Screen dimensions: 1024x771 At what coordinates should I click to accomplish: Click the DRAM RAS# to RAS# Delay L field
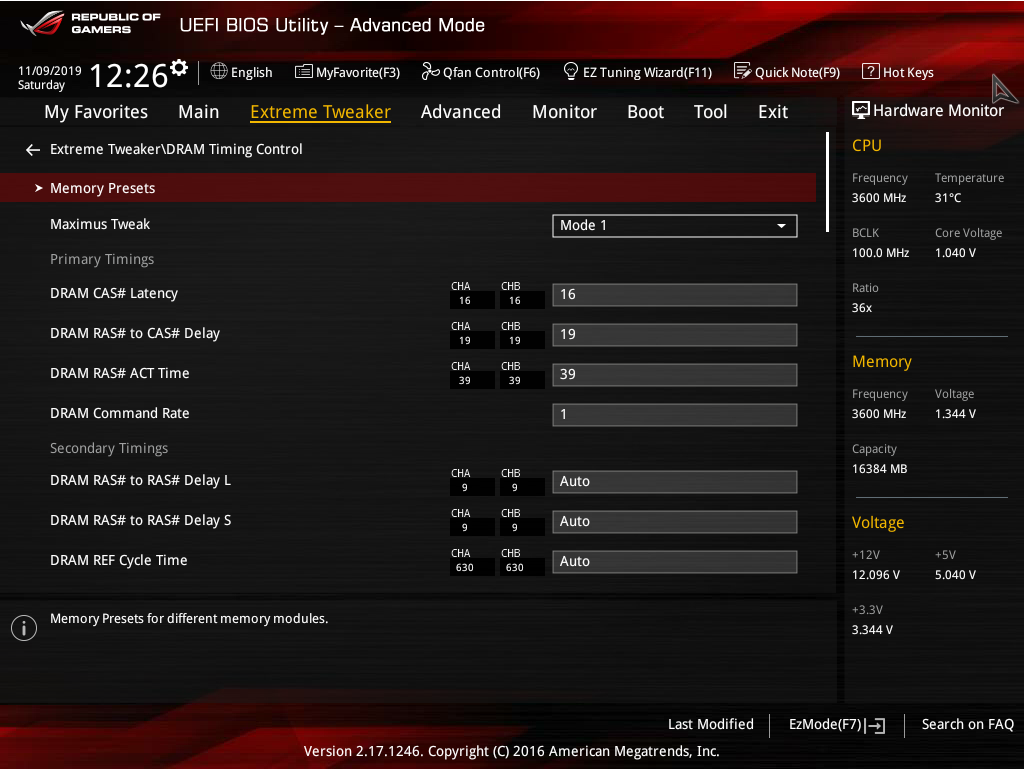675,482
